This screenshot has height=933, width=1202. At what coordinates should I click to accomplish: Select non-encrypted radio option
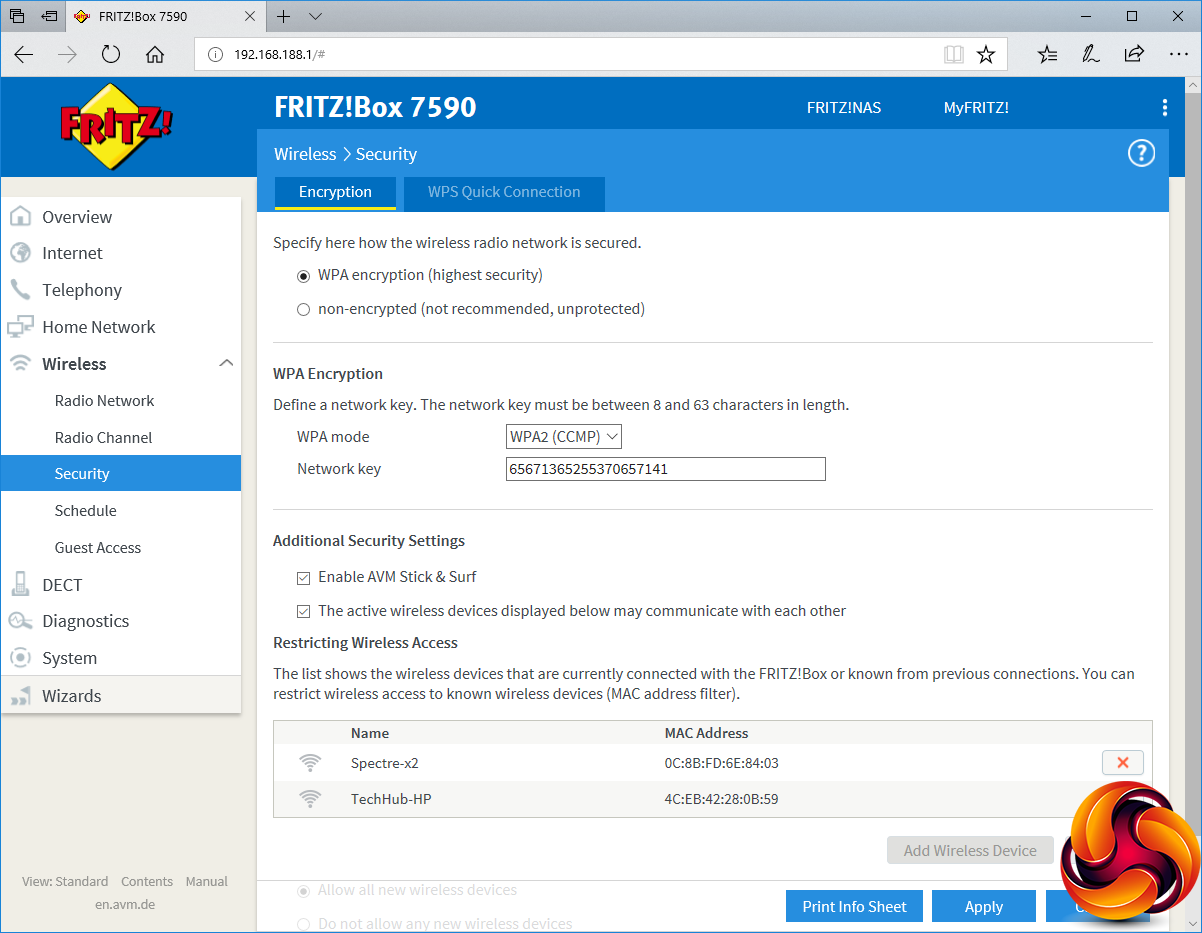(304, 310)
